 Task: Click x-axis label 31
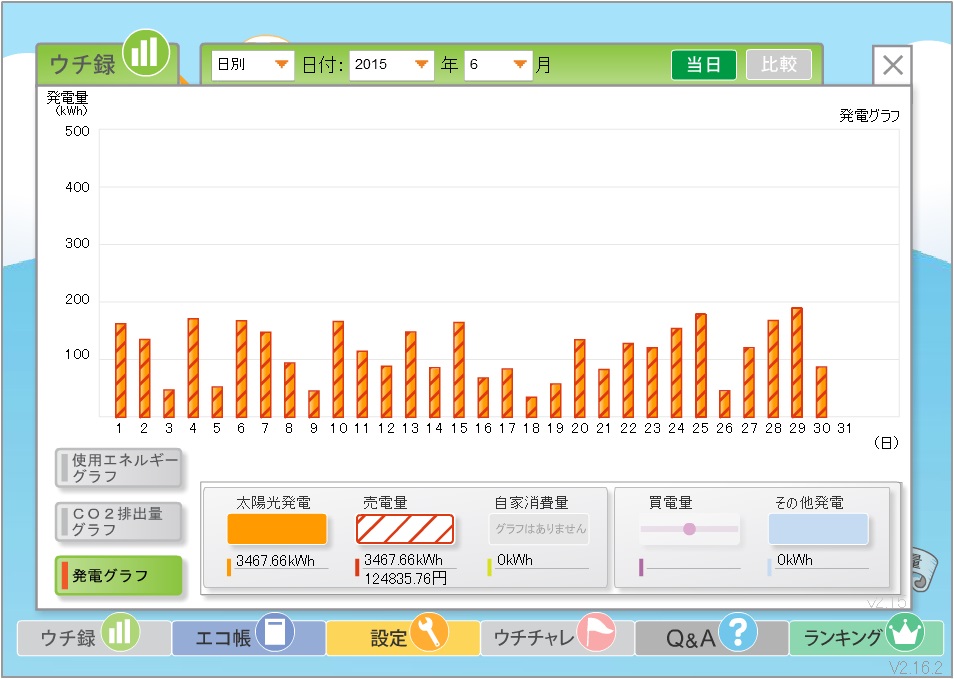(844, 428)
